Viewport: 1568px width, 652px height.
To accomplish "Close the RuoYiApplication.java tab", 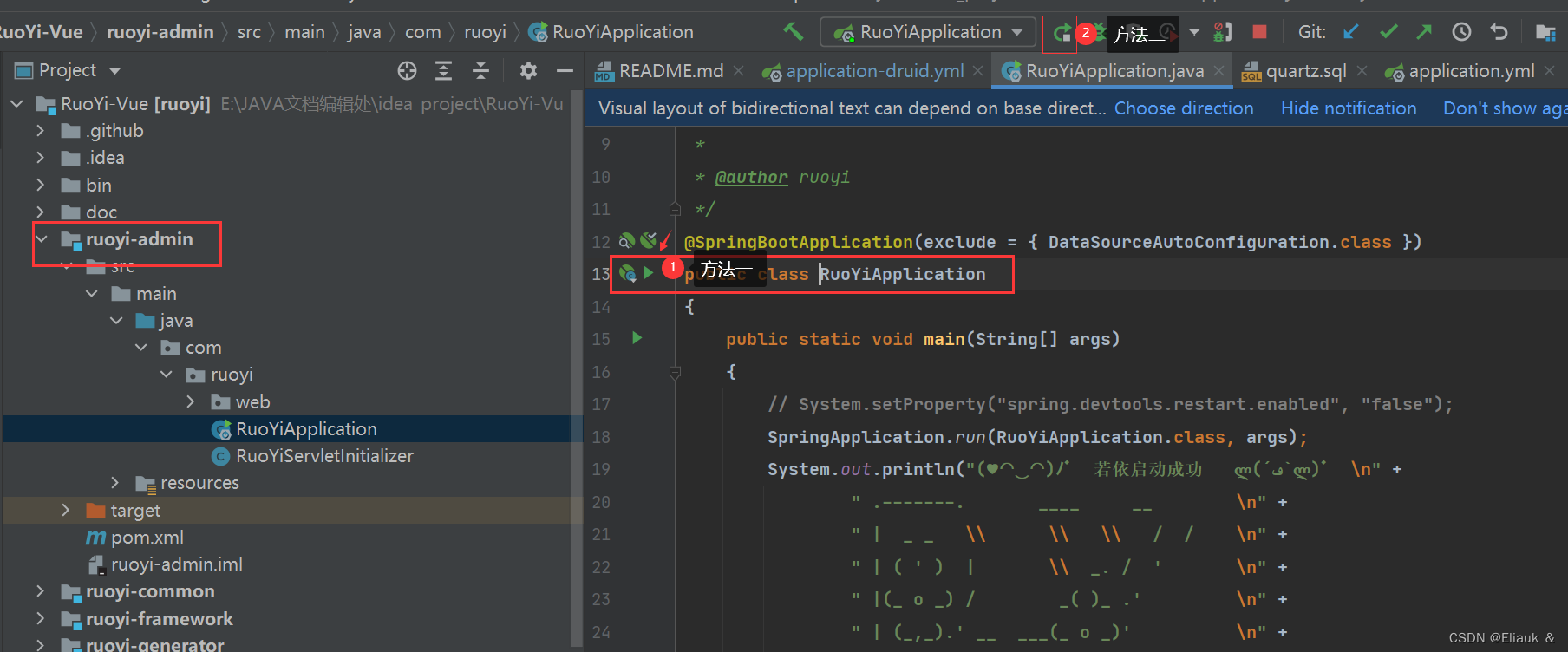I will (1218, 71).
